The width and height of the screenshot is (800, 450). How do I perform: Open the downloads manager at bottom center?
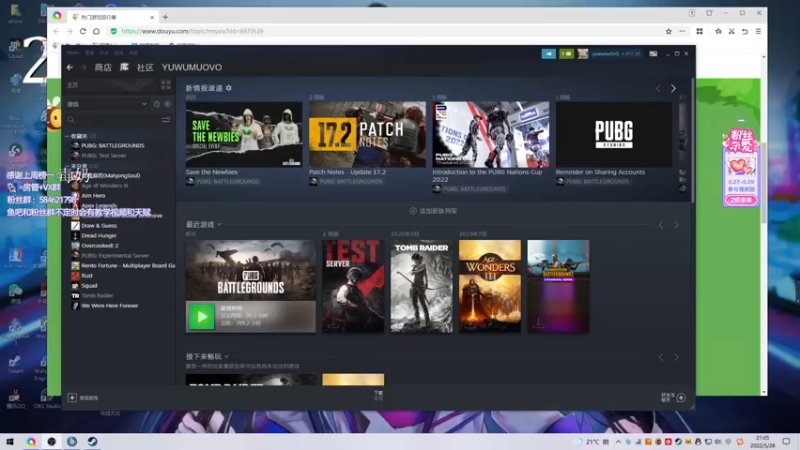pos(378,395)
